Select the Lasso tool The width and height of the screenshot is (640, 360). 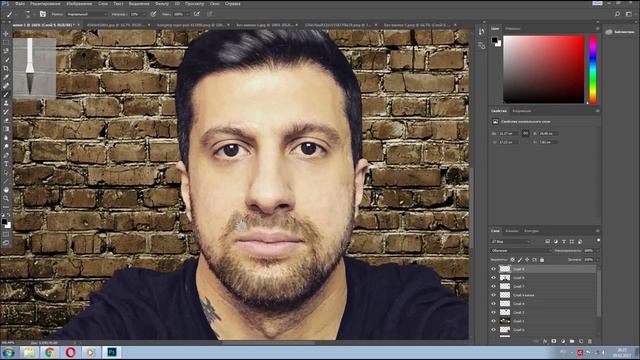coord(6,51)
